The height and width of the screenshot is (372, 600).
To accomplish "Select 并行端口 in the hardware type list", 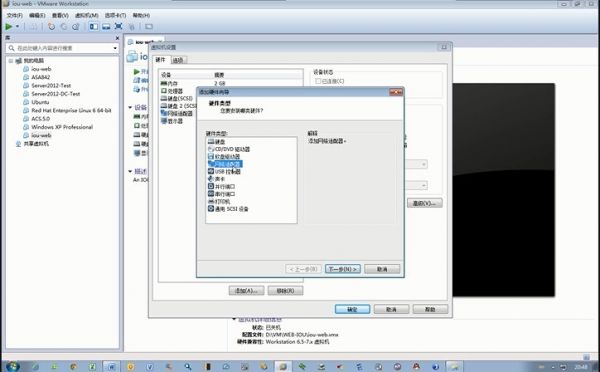I will 222,186.
